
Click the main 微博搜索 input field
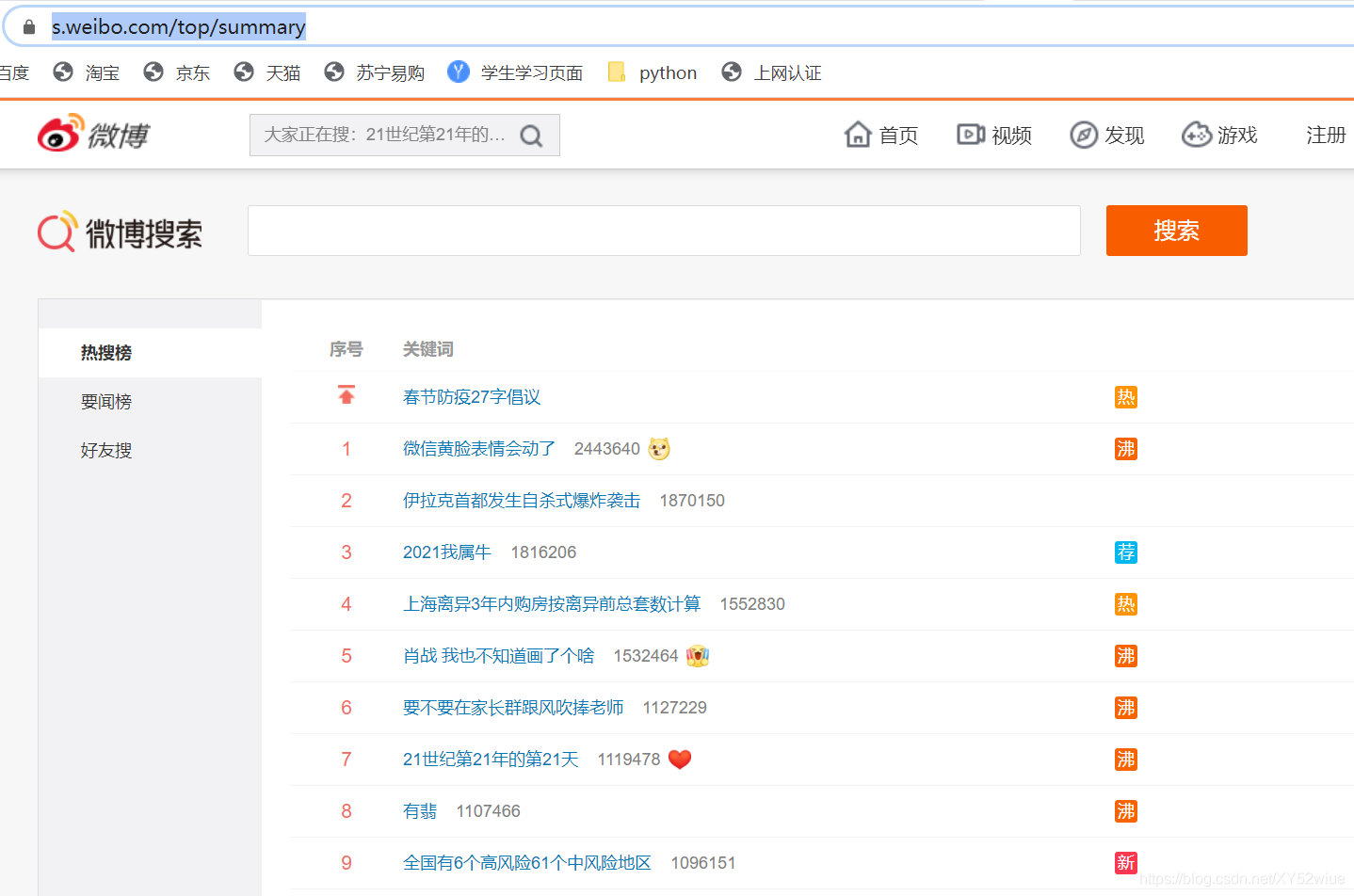click(664, 231)
